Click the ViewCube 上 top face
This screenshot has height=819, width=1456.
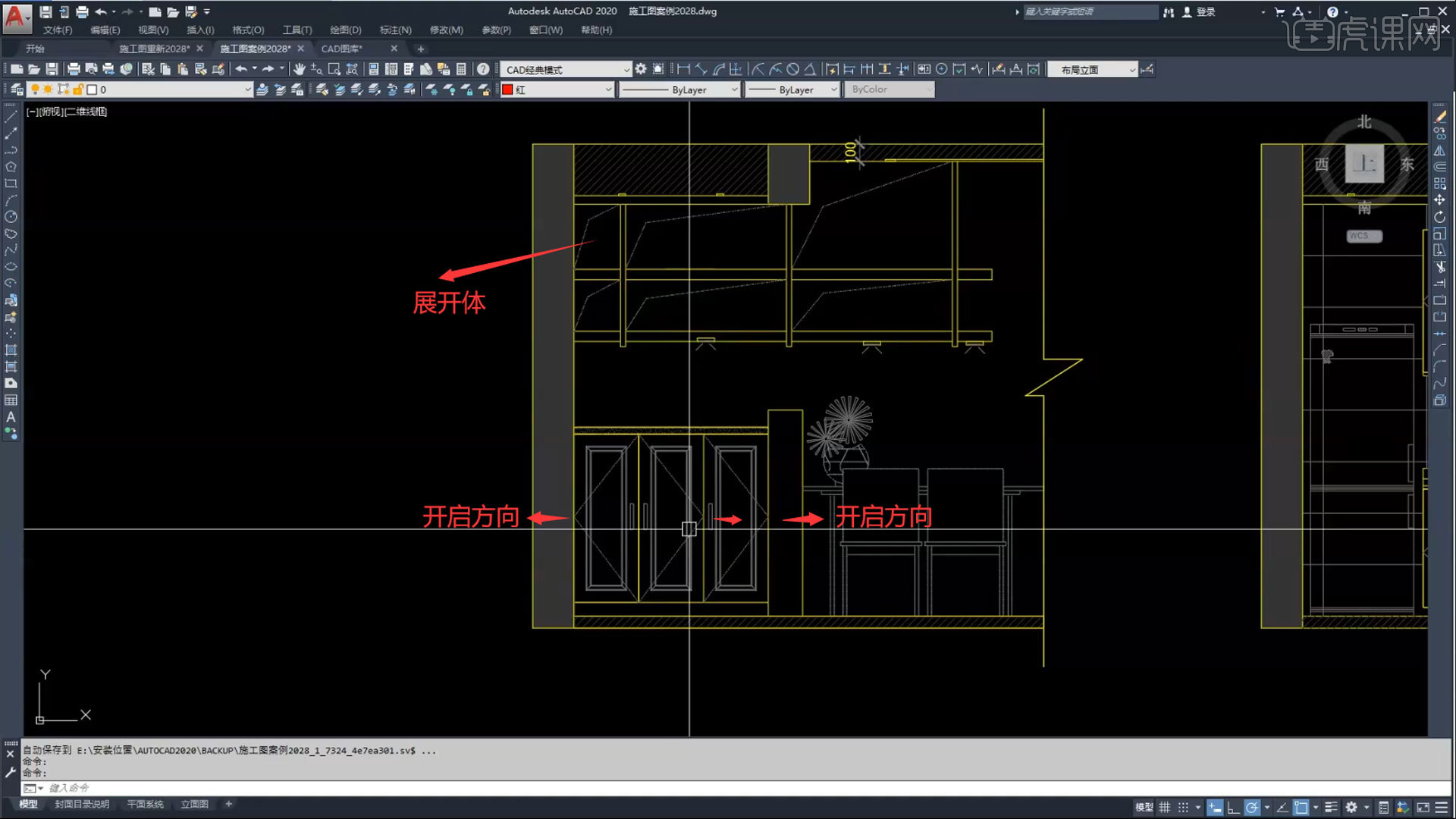(1364, 163)
